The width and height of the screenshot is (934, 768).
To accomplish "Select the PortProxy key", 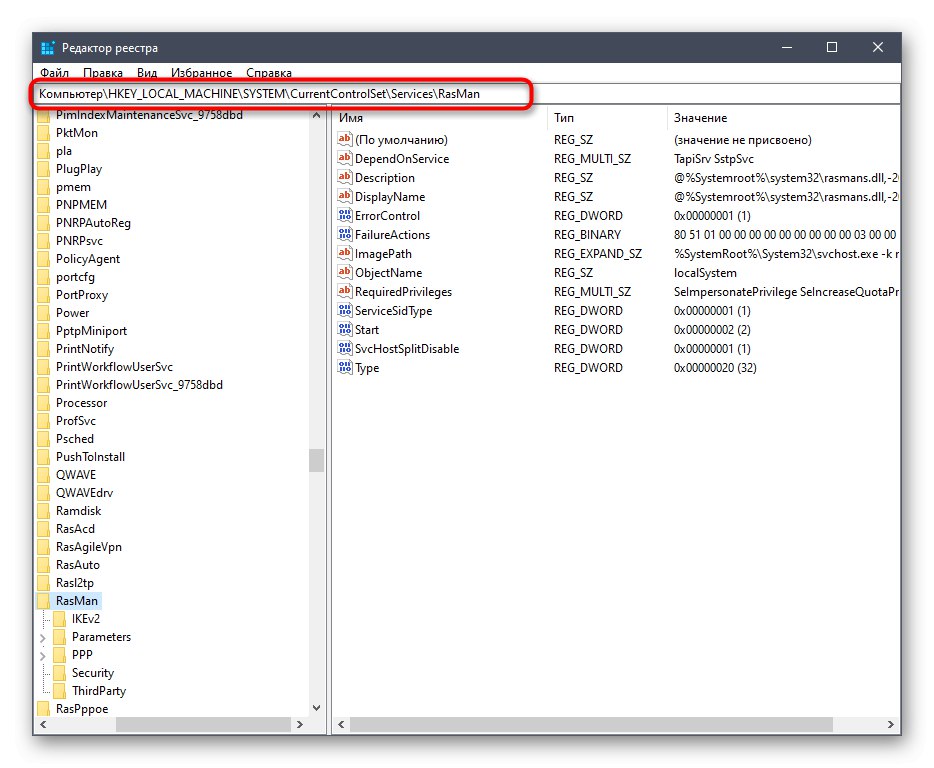I will pos(82,295).
